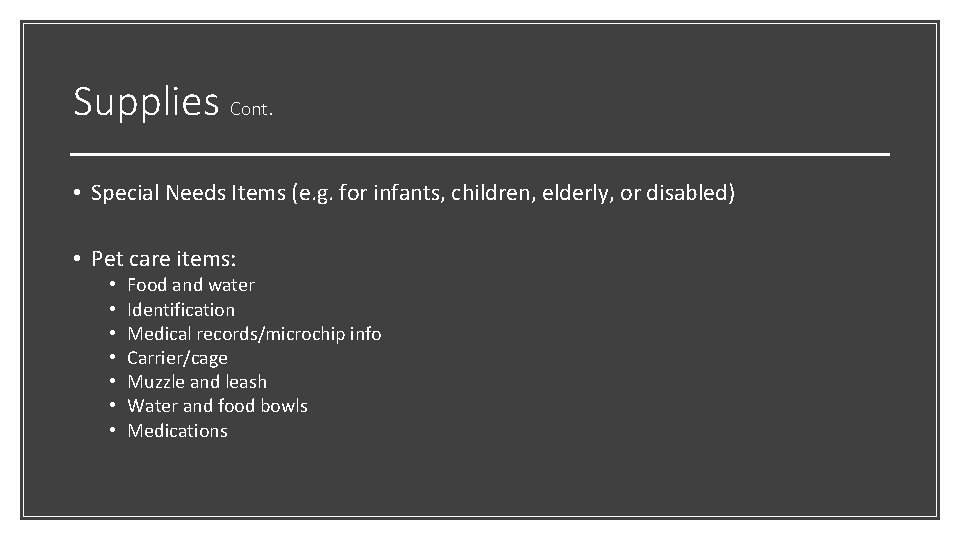This screenshot has width=960, height=540.
Task: Click the bullet dot before "Pet care items"
Action: [77, 259]
